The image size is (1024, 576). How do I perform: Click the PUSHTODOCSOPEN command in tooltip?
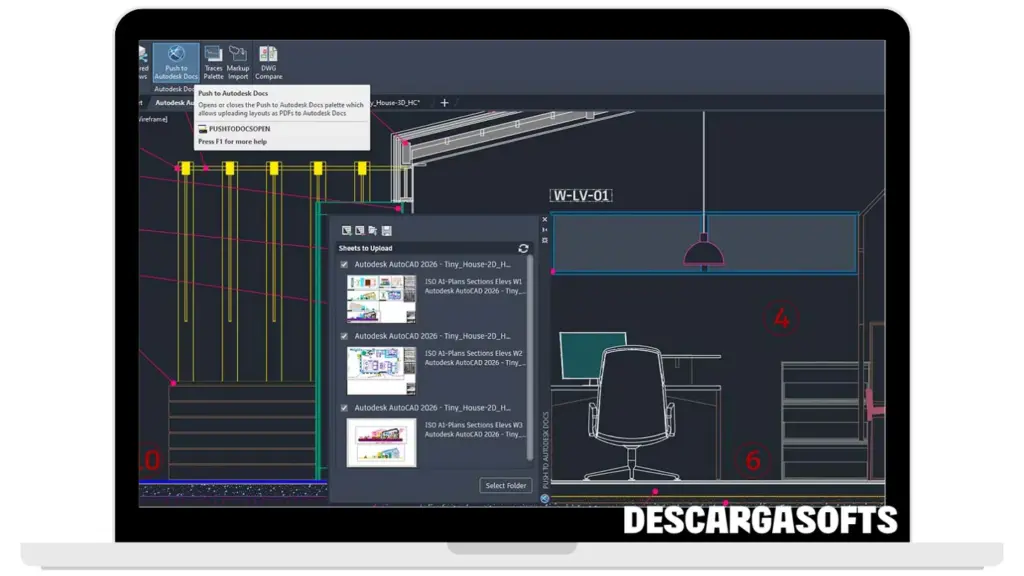(239, 129)
